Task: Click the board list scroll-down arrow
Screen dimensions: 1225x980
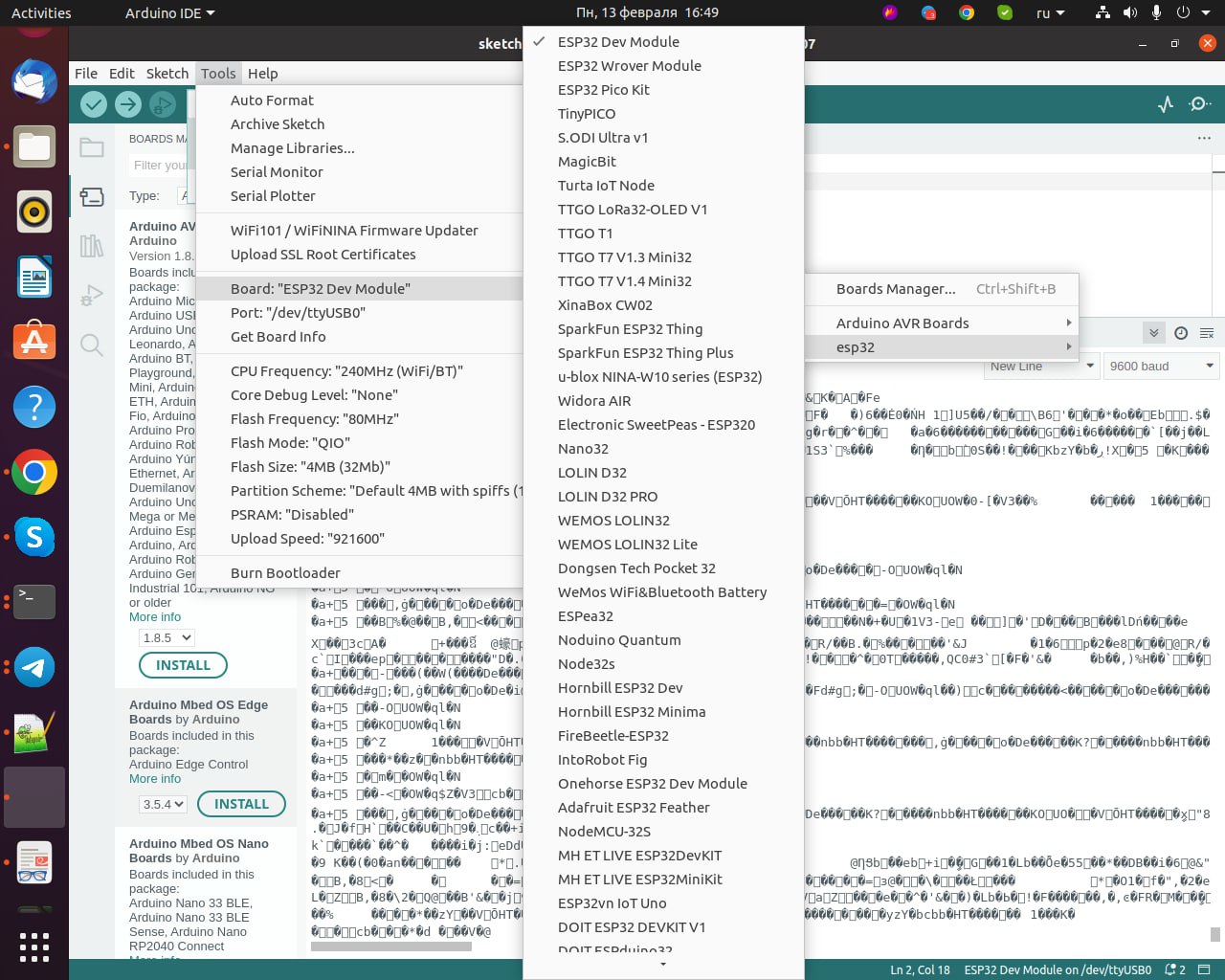Action: 663,964
